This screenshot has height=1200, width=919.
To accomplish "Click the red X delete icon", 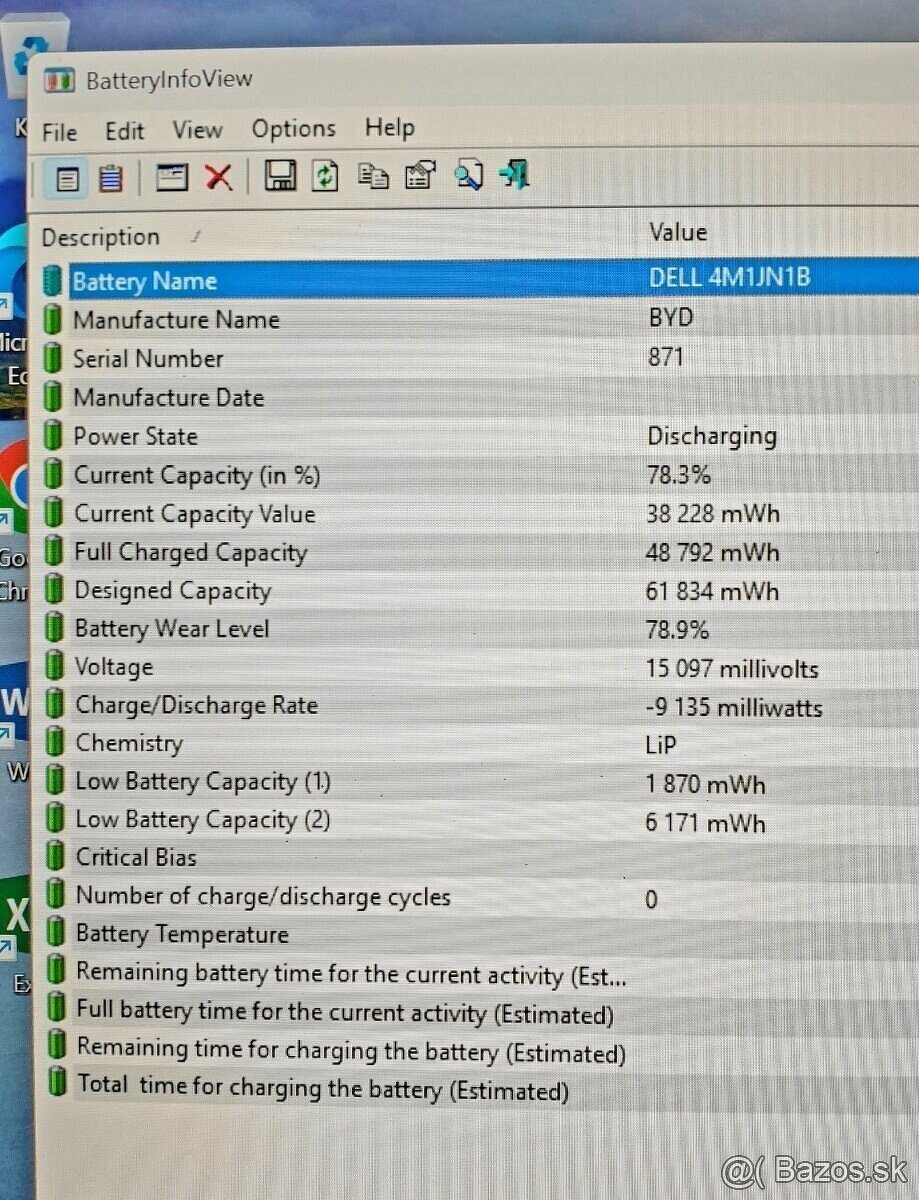I will (219, 176).
